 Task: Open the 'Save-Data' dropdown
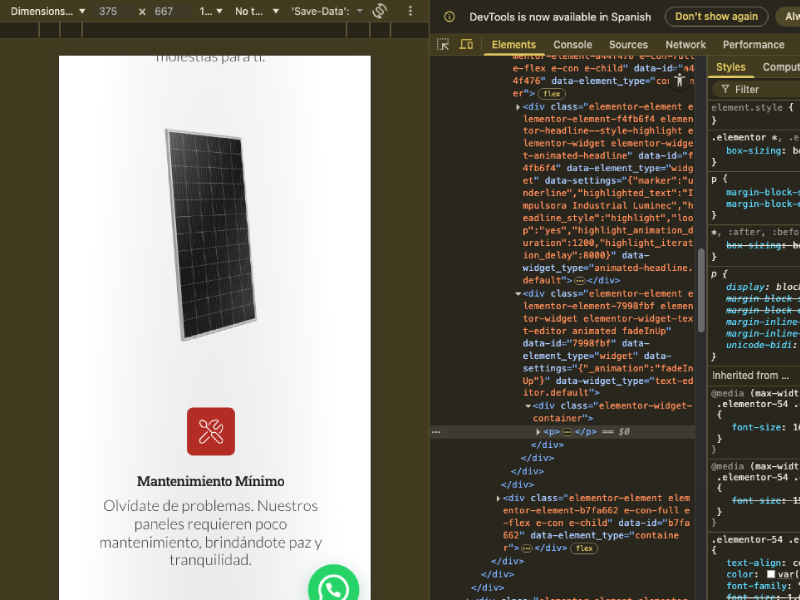pyautogui.click(x=327, y=11)
